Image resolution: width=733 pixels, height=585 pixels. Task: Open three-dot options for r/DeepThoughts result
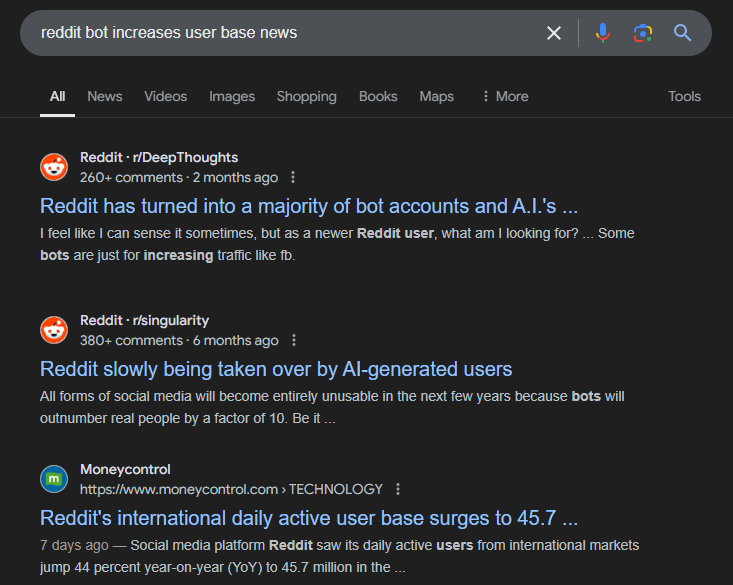(293, 177)
